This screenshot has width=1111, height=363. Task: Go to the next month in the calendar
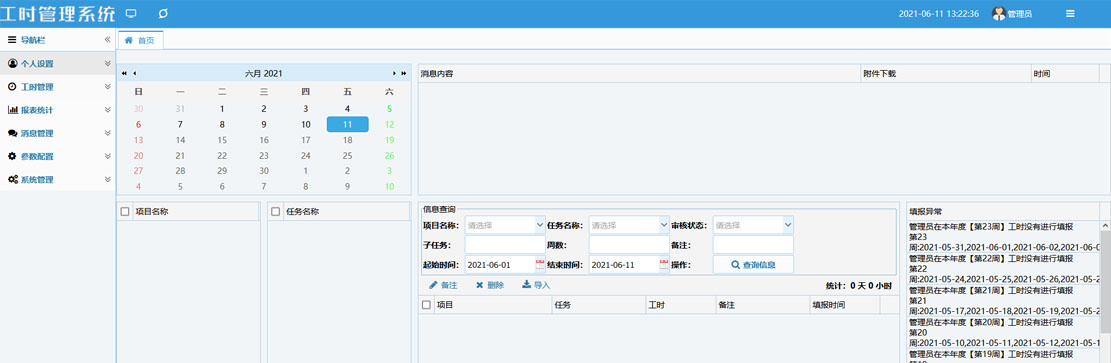tap(394, 73)
